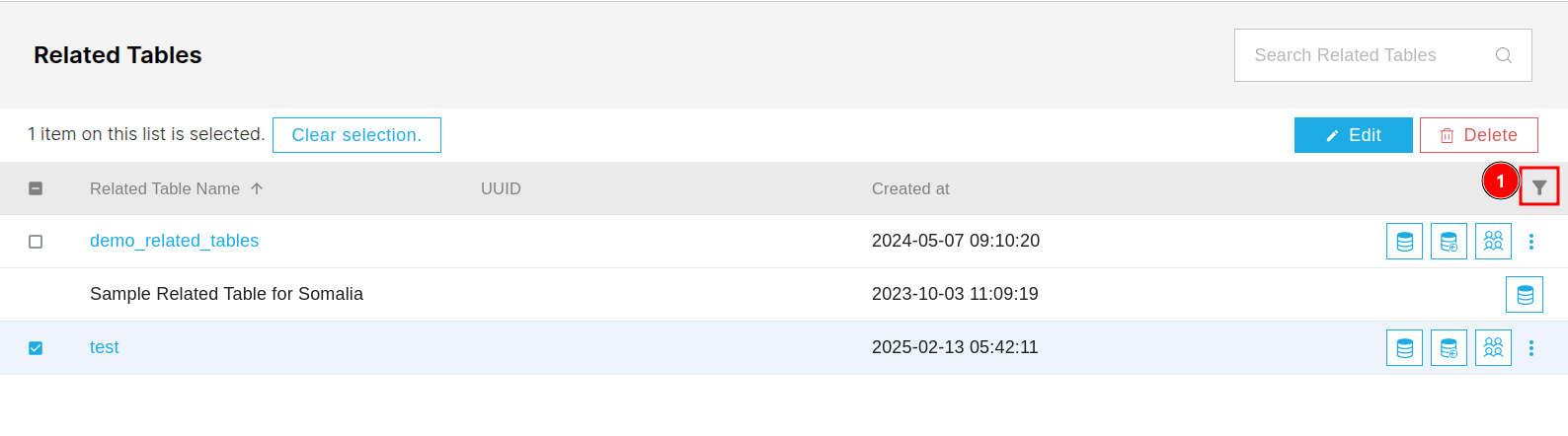Open more options menu for test row
Viewport: 1568px width, 436px height.
coord(1531,347)
